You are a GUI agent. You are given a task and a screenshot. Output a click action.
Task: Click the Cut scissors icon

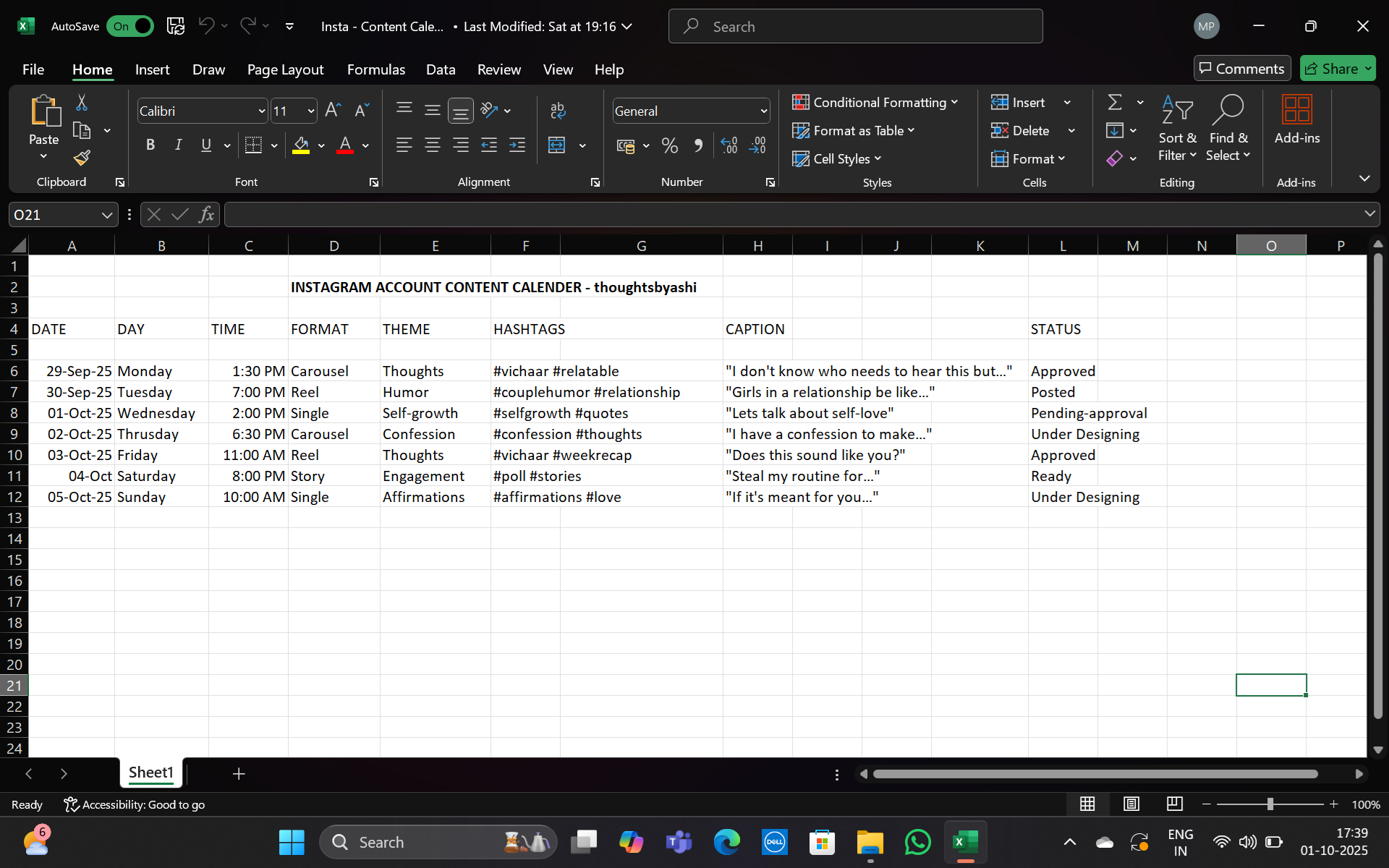click(x=82, y=103)
